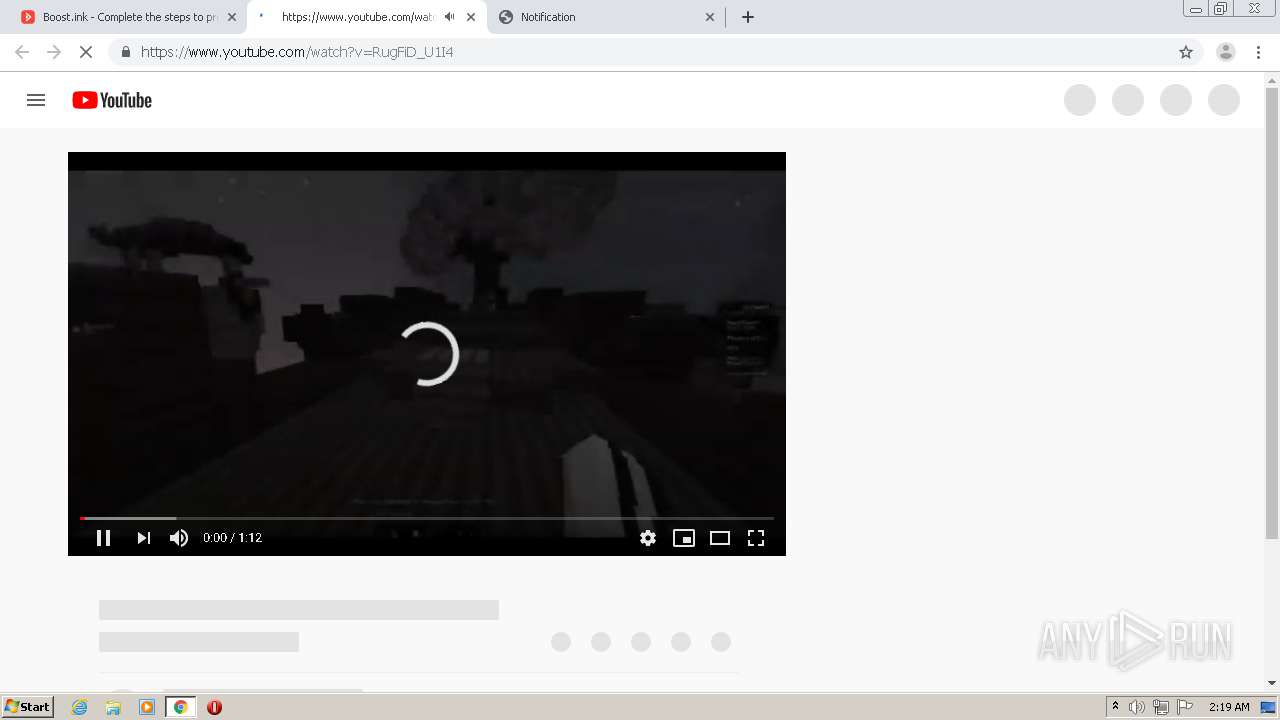Click the 0:00 / 1:12 time display
1280x720 pixels.
pos(232,538)
